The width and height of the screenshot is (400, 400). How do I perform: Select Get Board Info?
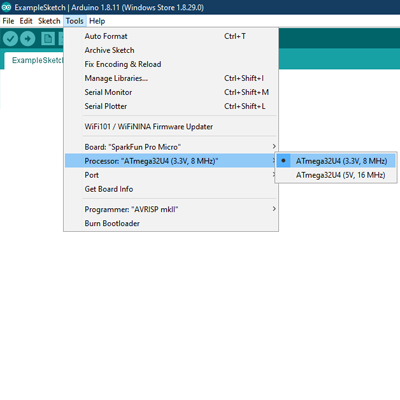171,189
